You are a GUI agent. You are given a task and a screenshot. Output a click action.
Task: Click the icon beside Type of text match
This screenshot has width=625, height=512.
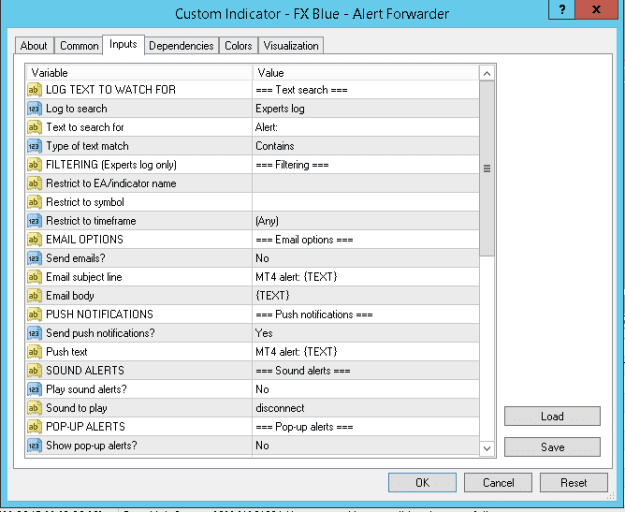(x=34, y=146)
